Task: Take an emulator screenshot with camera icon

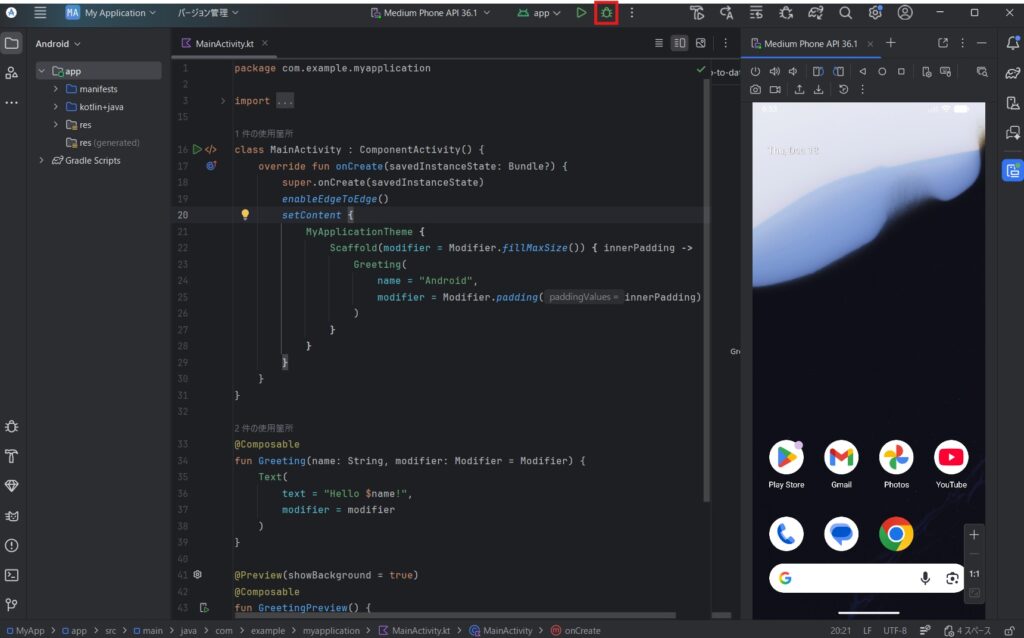Action: click(x=756, y=90)
